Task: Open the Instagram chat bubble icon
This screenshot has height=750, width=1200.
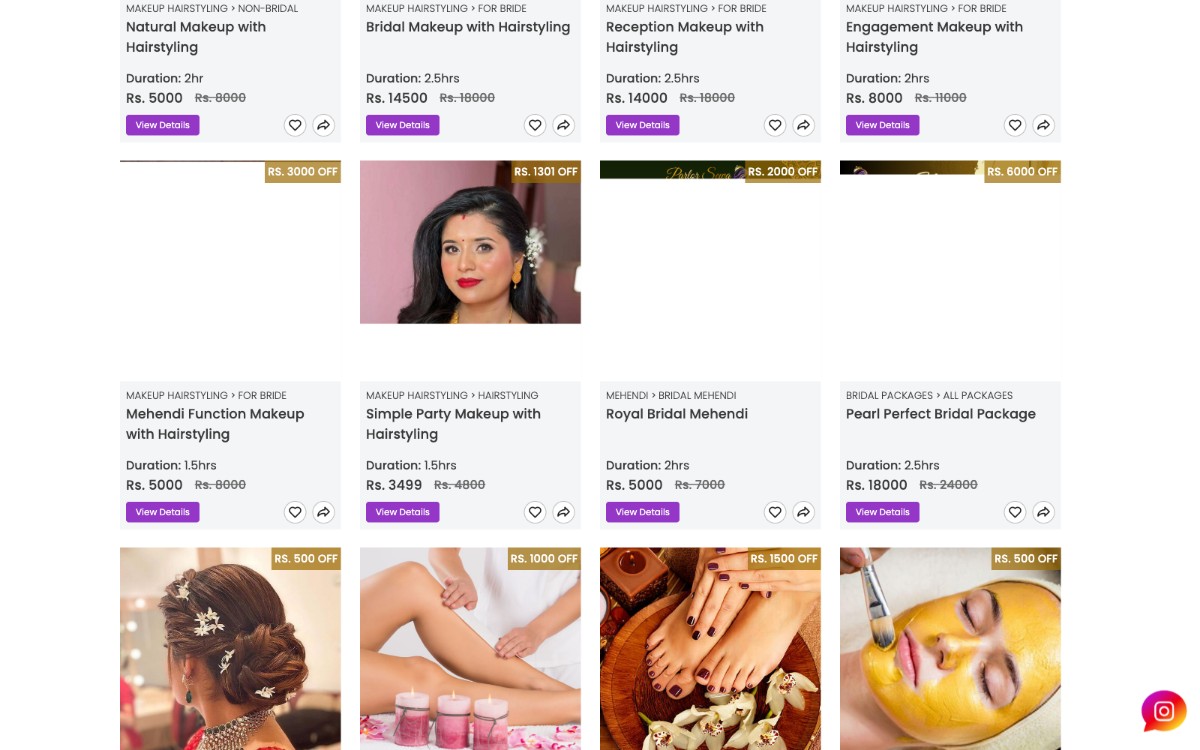Action: click(x=1164, y=711)
